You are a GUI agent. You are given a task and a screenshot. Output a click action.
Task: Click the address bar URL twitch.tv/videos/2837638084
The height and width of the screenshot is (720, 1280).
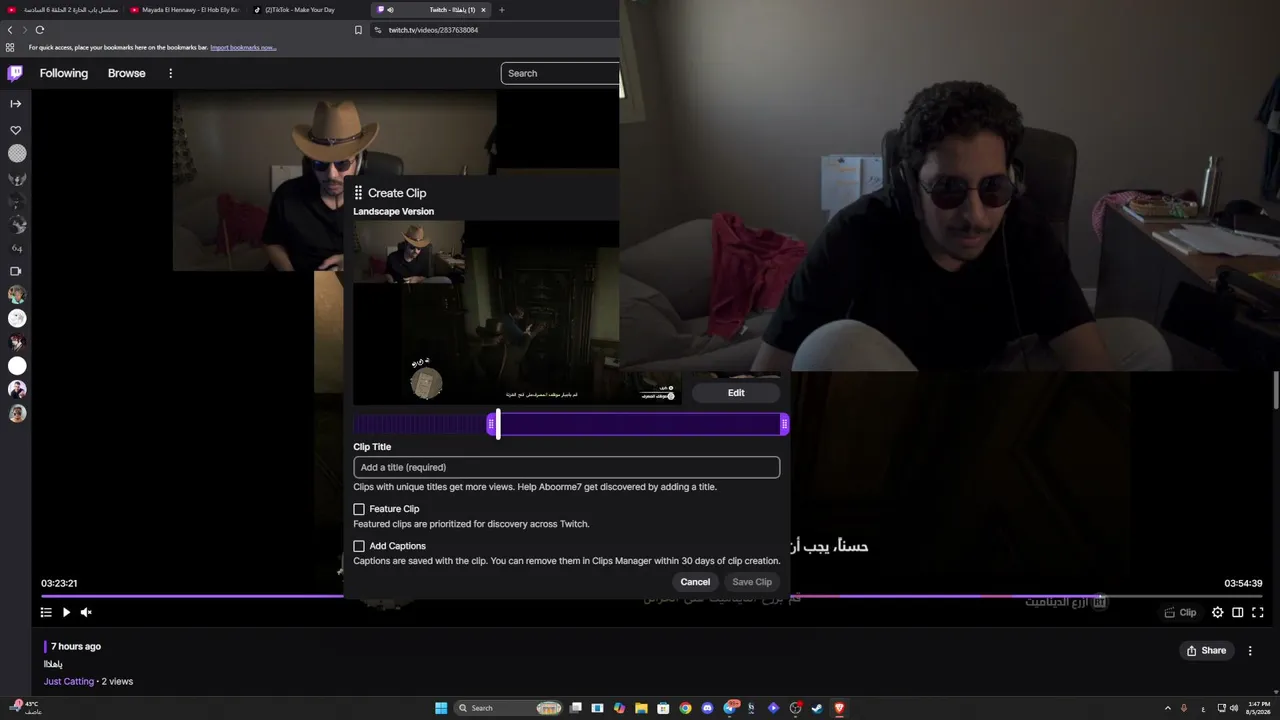tap(433, 30)
